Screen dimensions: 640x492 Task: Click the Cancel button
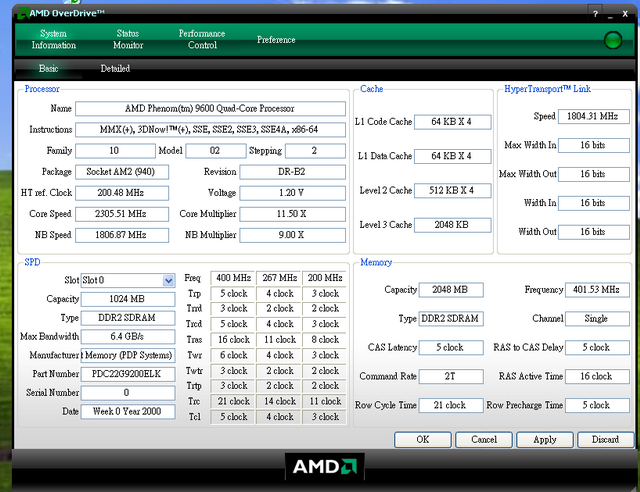(x=484, y=439)
